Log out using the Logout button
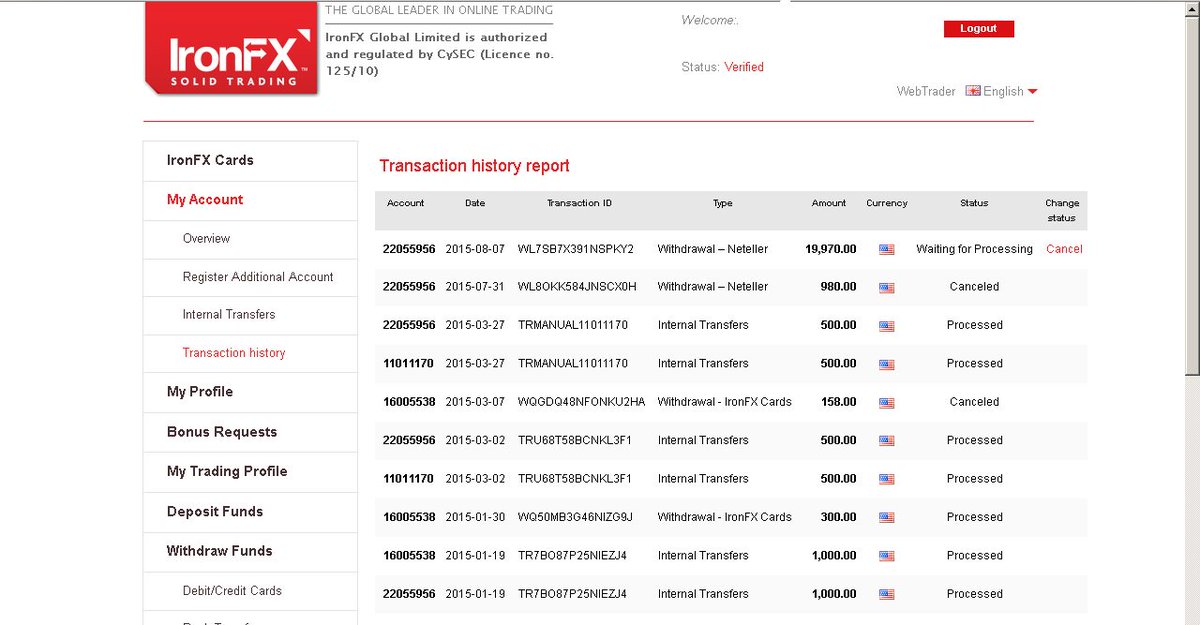The width and height of the screenshot is (1200, 625). tap(979, 29)
